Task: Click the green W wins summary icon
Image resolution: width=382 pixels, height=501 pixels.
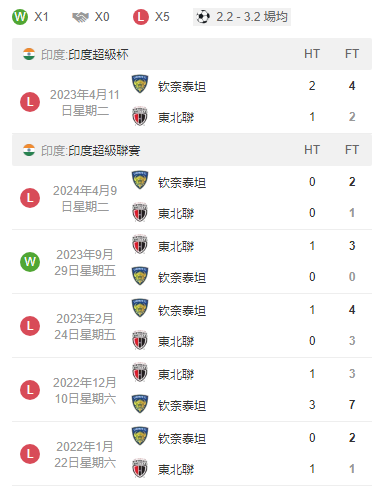Action: pyautogui.click(x=20, y=17)
